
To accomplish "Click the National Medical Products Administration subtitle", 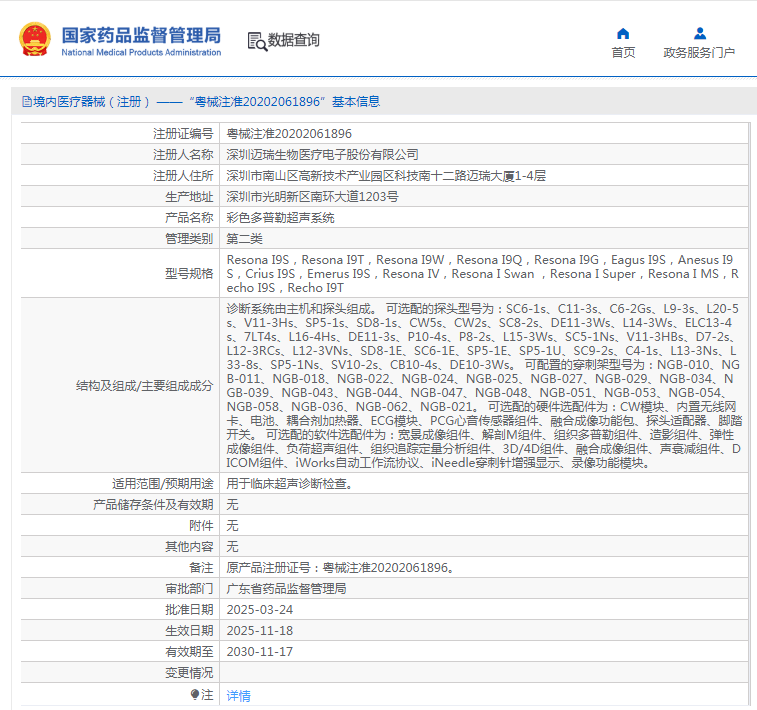I will [x=141, y=52].
